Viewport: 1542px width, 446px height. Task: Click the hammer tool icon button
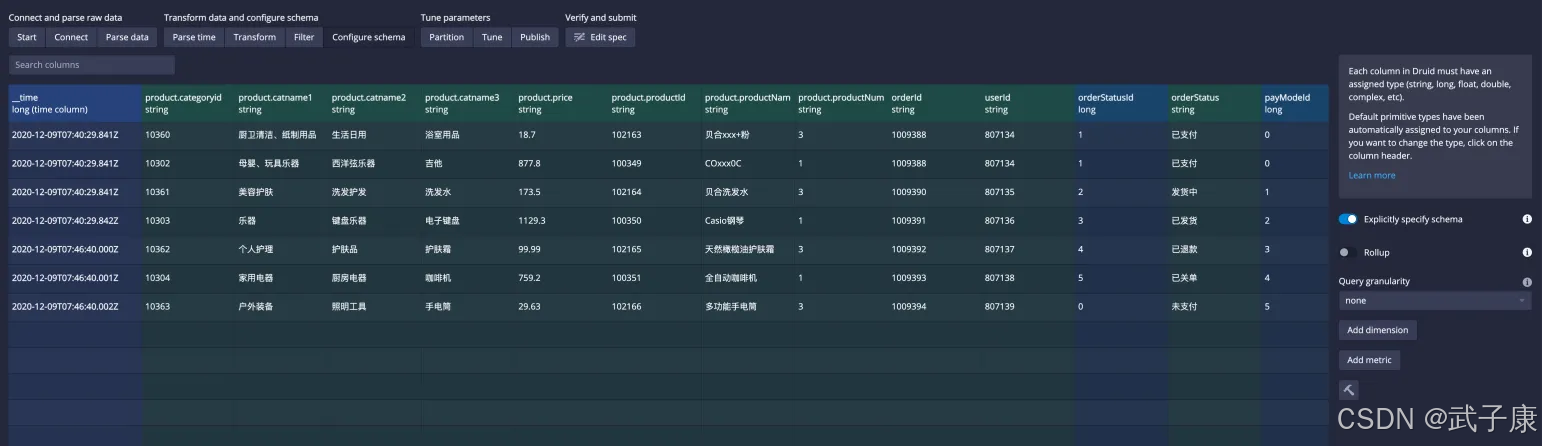click(1348, 390)
